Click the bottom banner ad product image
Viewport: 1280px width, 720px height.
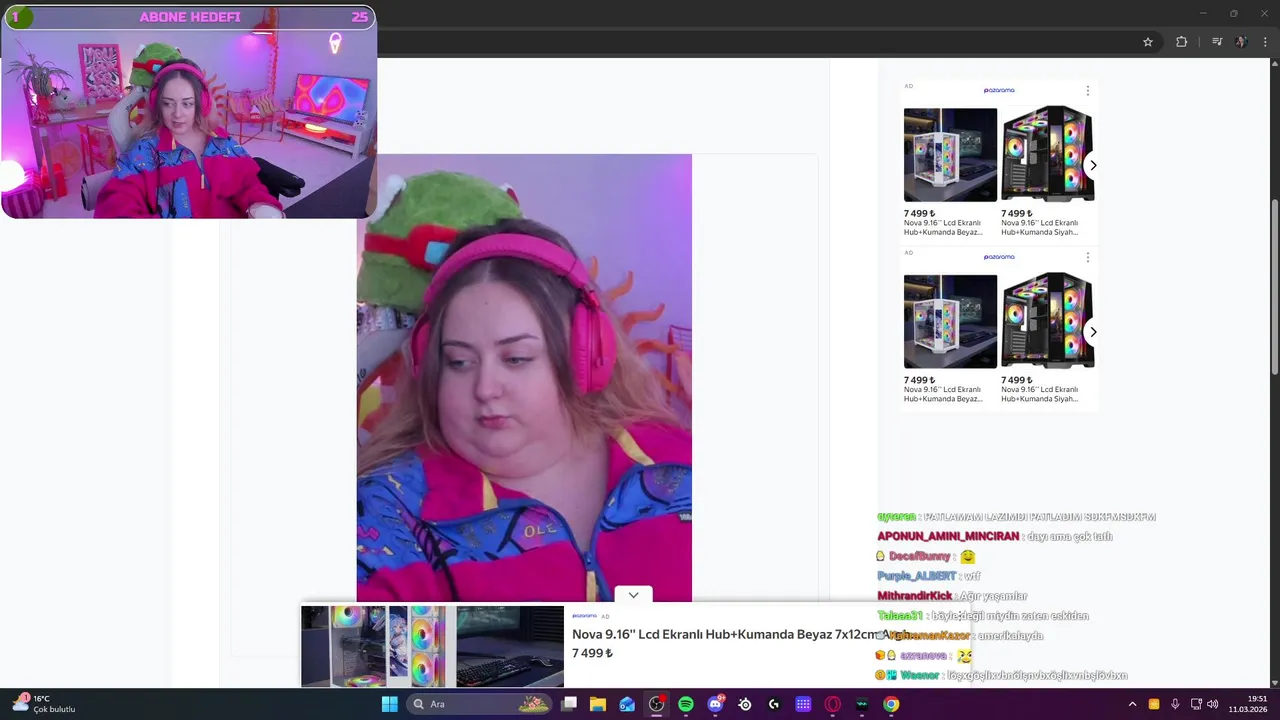pyautogui.click(x=432, y=646)
